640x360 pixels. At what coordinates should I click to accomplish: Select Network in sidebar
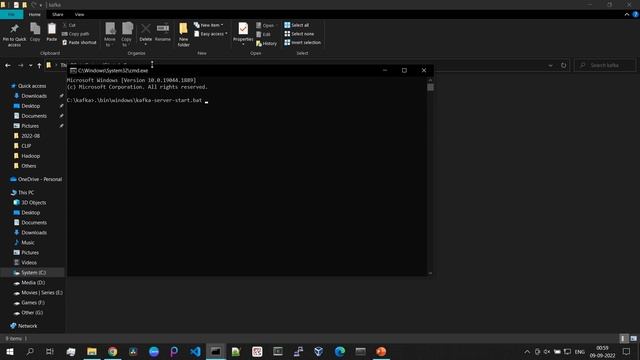(x=27, y=326)
